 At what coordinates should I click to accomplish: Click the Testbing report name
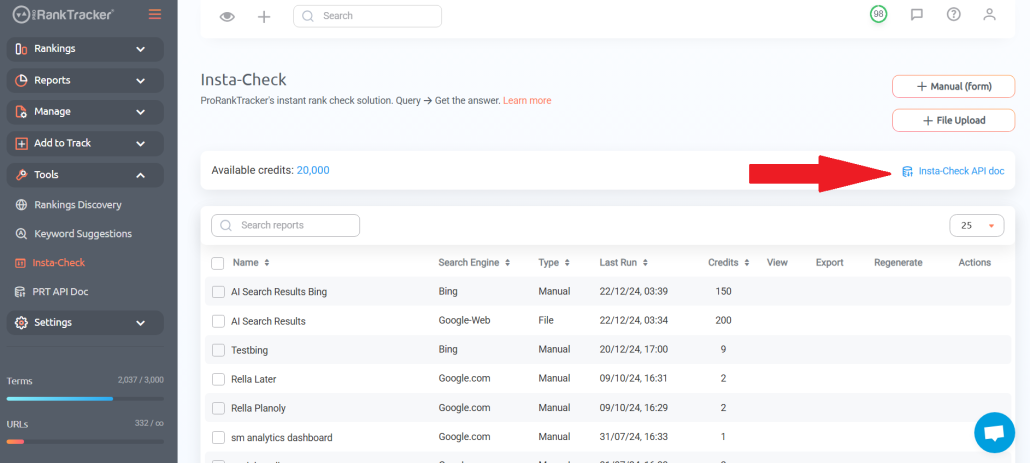(250, 351)
